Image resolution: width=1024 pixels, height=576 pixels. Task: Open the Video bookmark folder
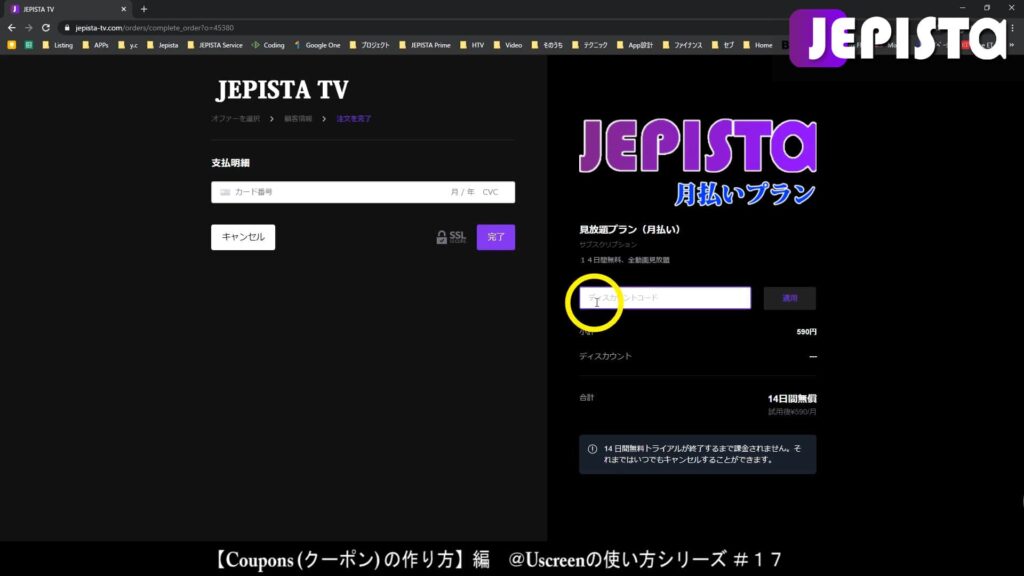coord(508,45)
